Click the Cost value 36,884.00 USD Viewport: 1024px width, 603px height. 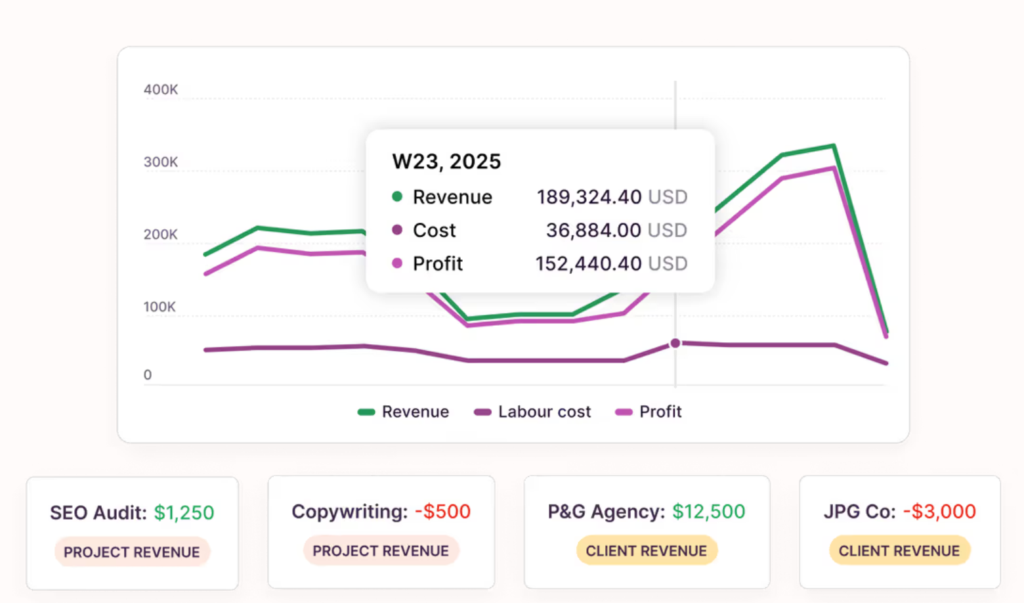616,230
